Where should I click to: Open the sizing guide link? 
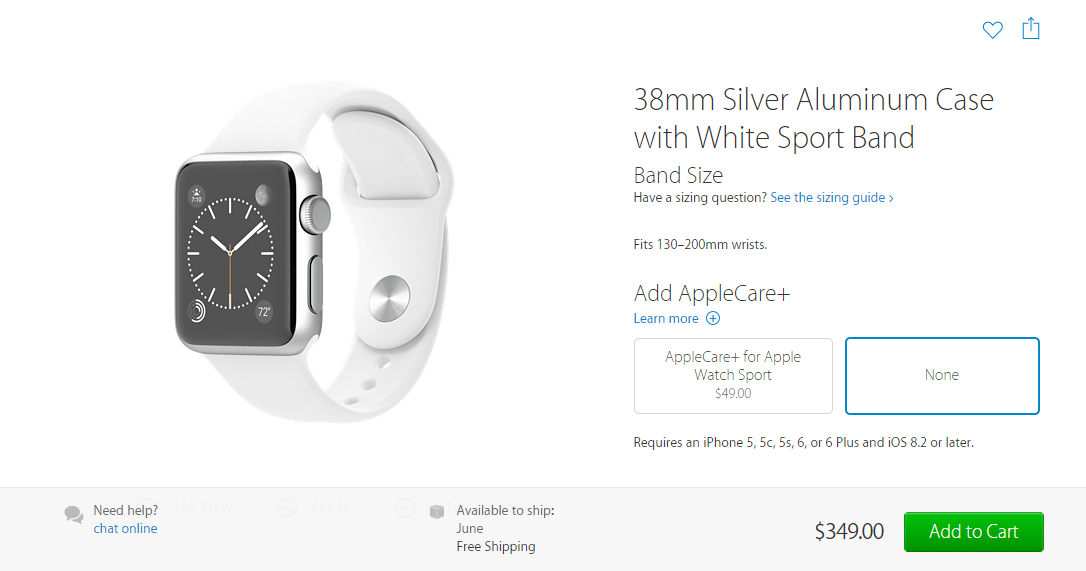(x=828, y=197)
